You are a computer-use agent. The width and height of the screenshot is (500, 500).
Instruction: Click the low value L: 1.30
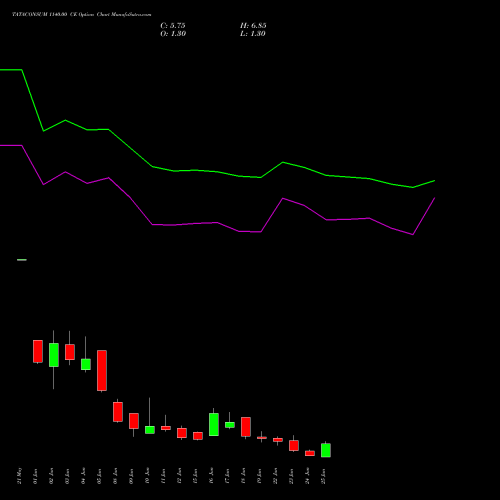(253, 34)
